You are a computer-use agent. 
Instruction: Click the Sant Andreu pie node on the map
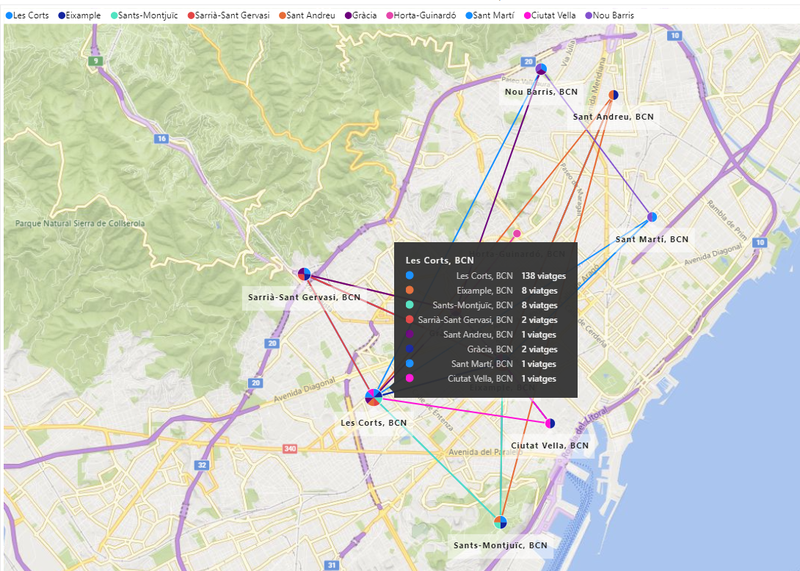coord(614,95)
